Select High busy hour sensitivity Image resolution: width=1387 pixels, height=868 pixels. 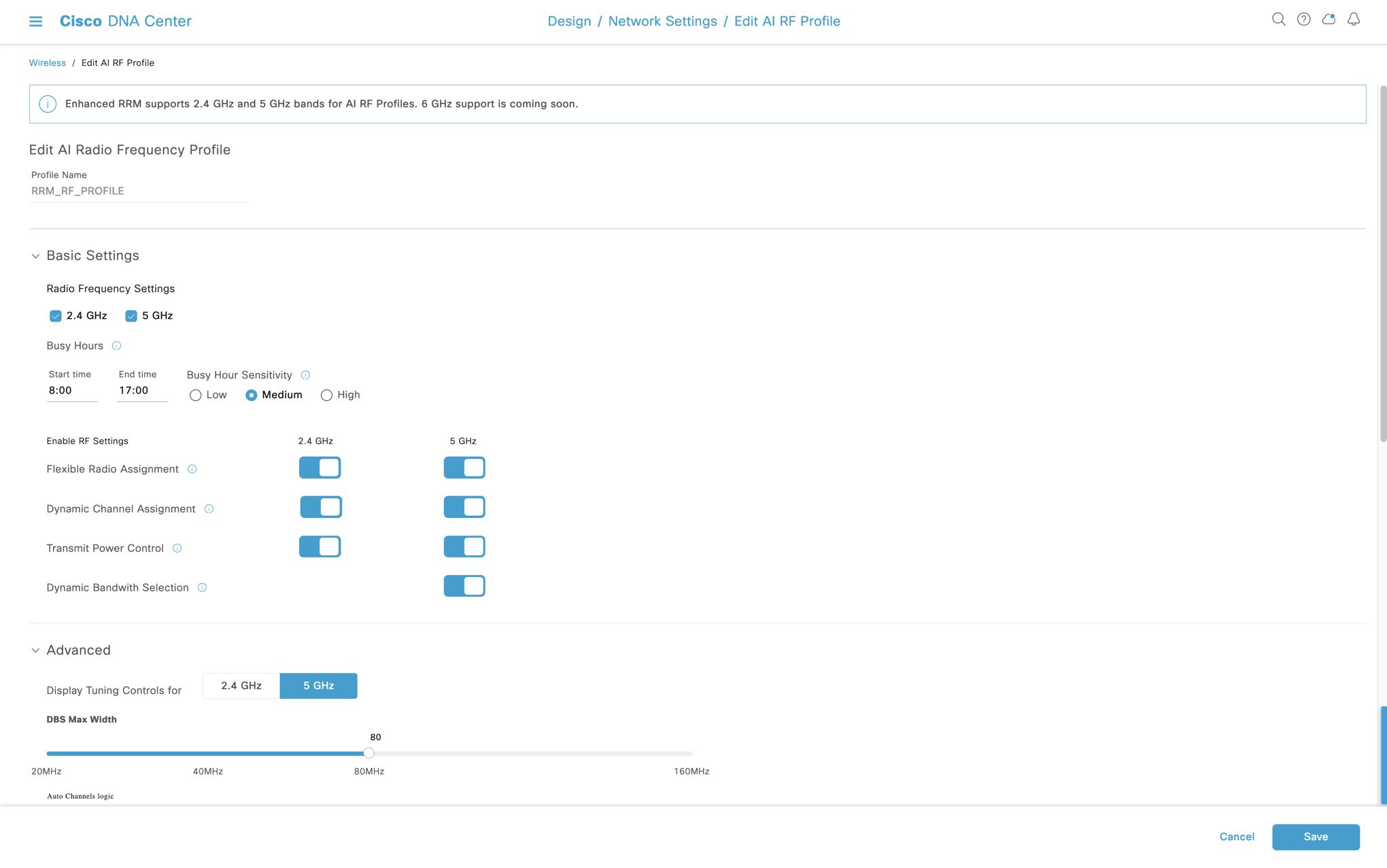pyautogui.click(x=326, y=395)
